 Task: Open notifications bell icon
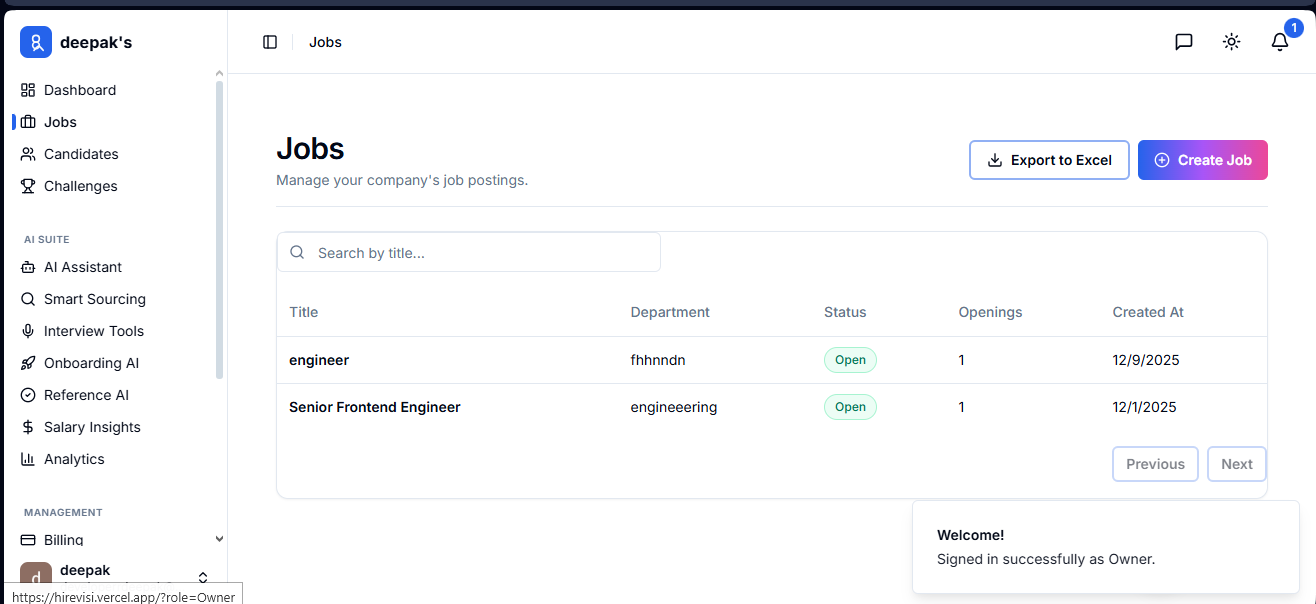[1280, 42]
